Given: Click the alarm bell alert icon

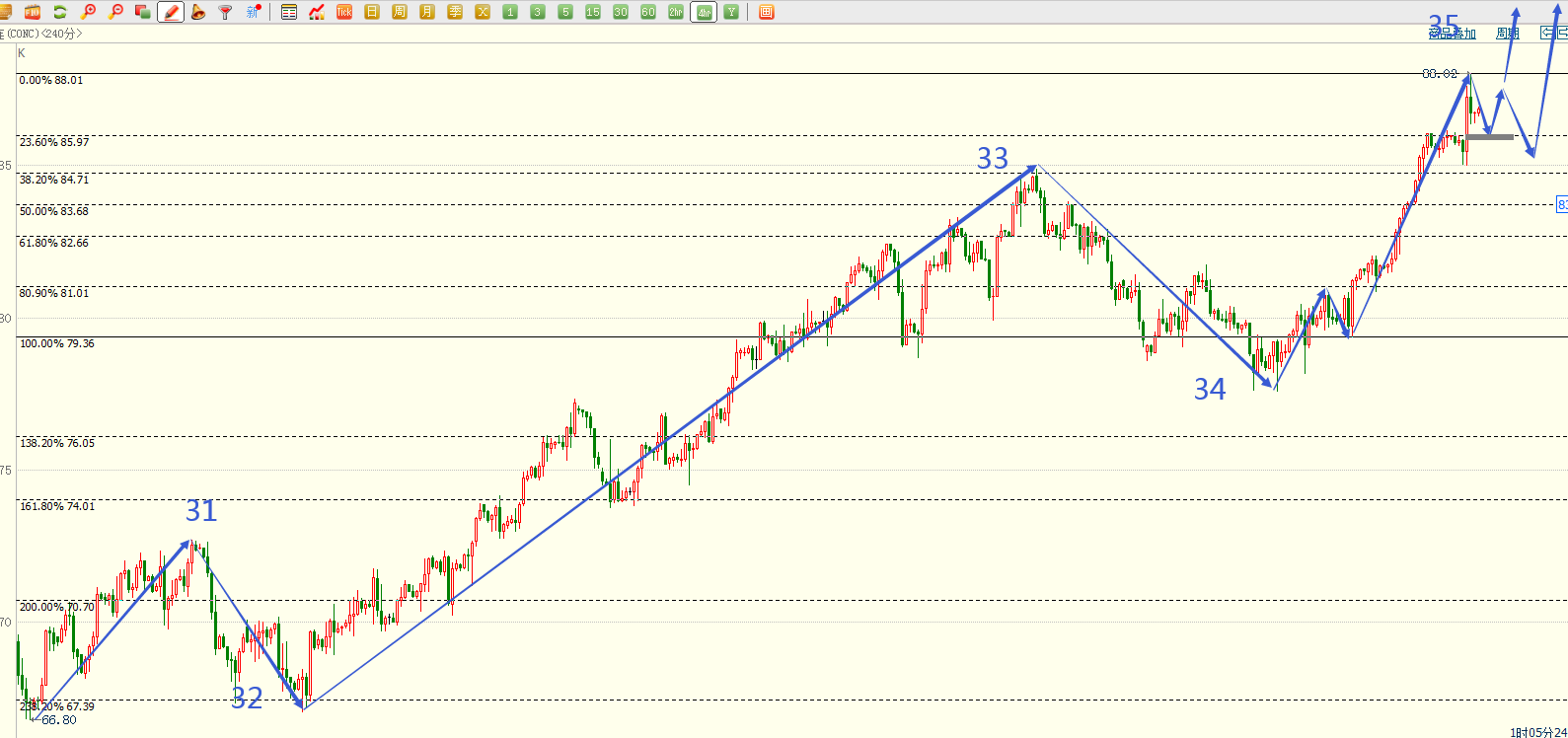Looking at the screenshot, I should click(198, 12).
